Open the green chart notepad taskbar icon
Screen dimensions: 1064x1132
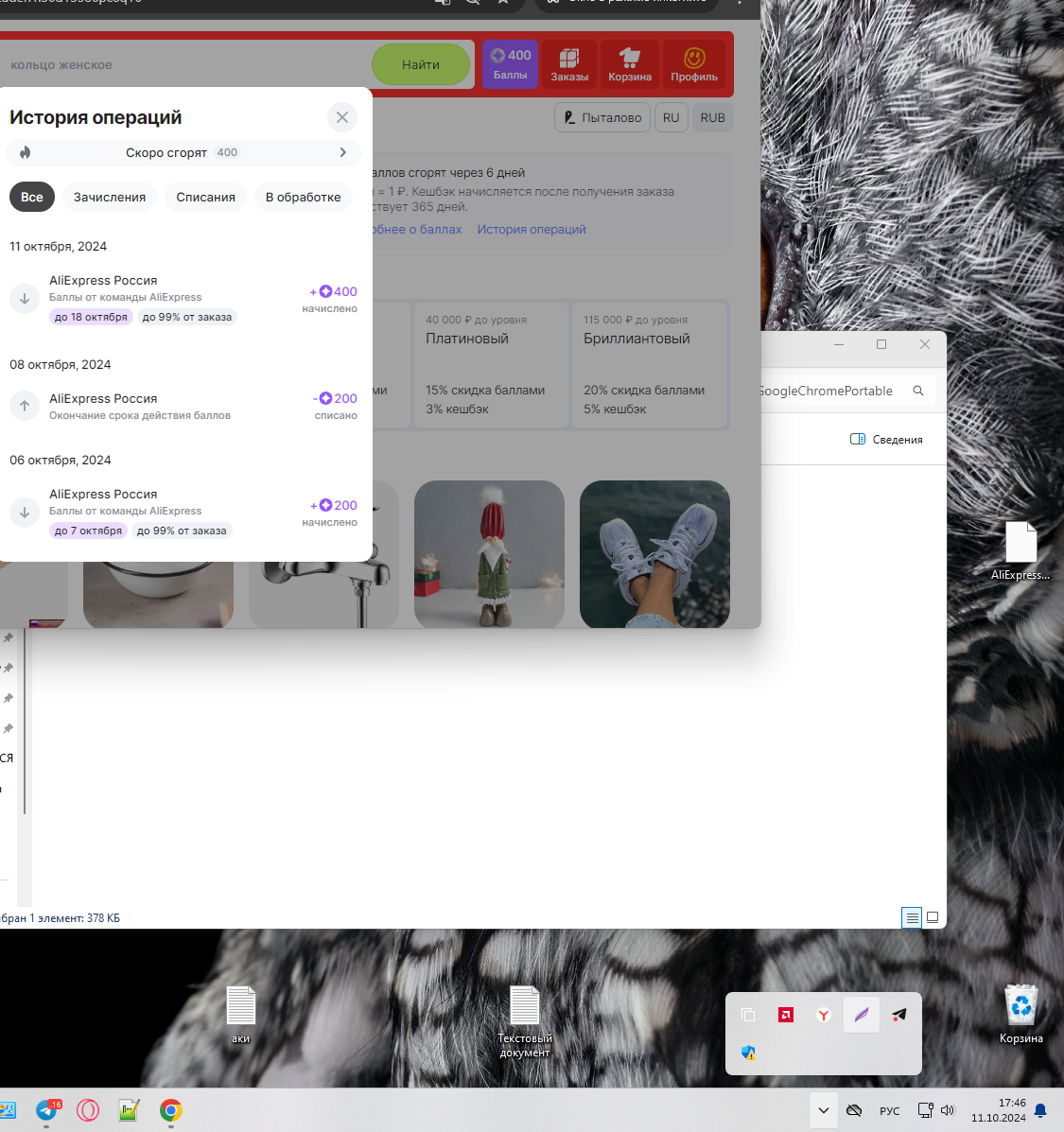coord(130,1110)
